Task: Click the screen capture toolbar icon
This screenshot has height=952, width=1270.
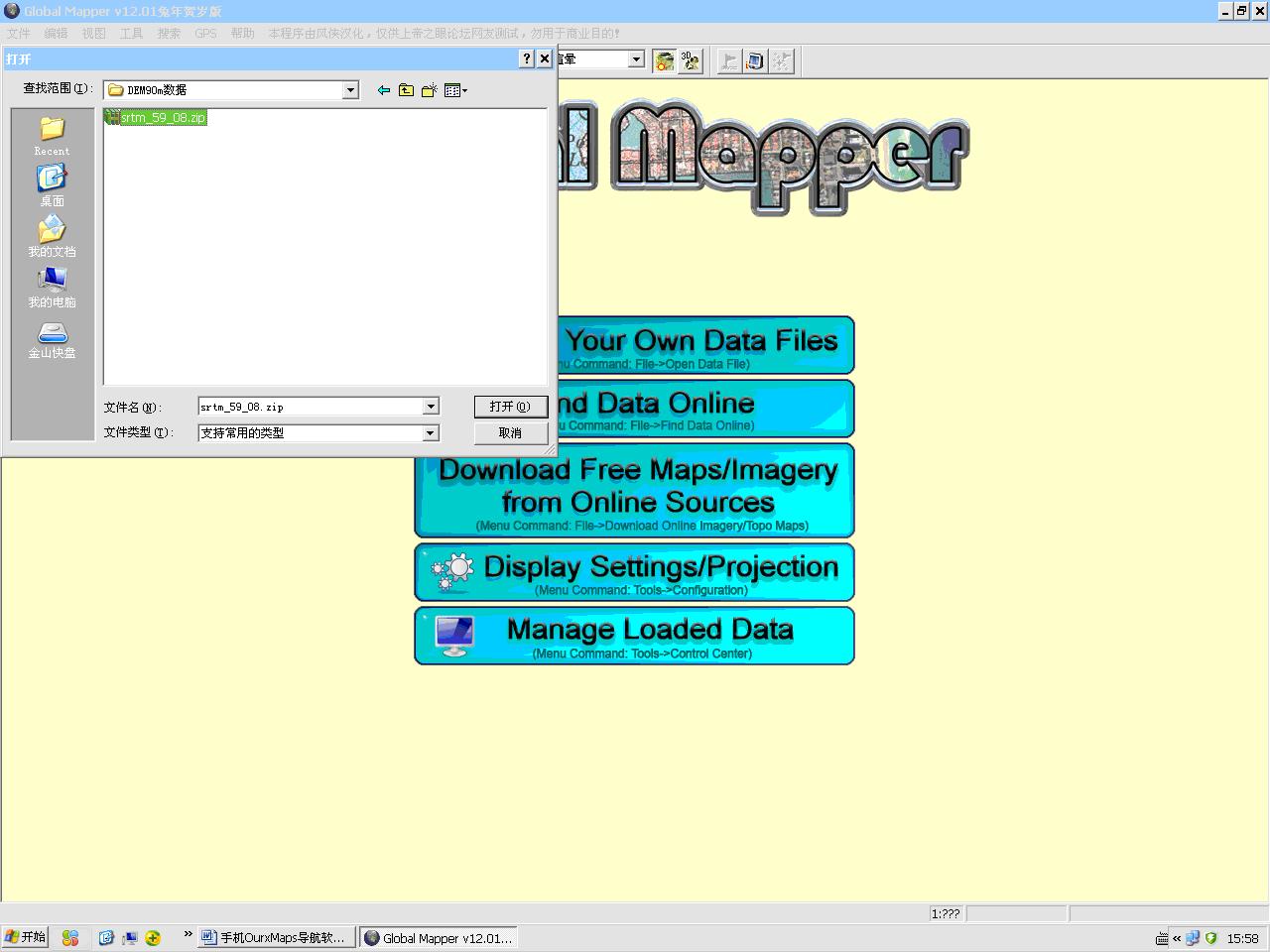Action: [755, 60]
